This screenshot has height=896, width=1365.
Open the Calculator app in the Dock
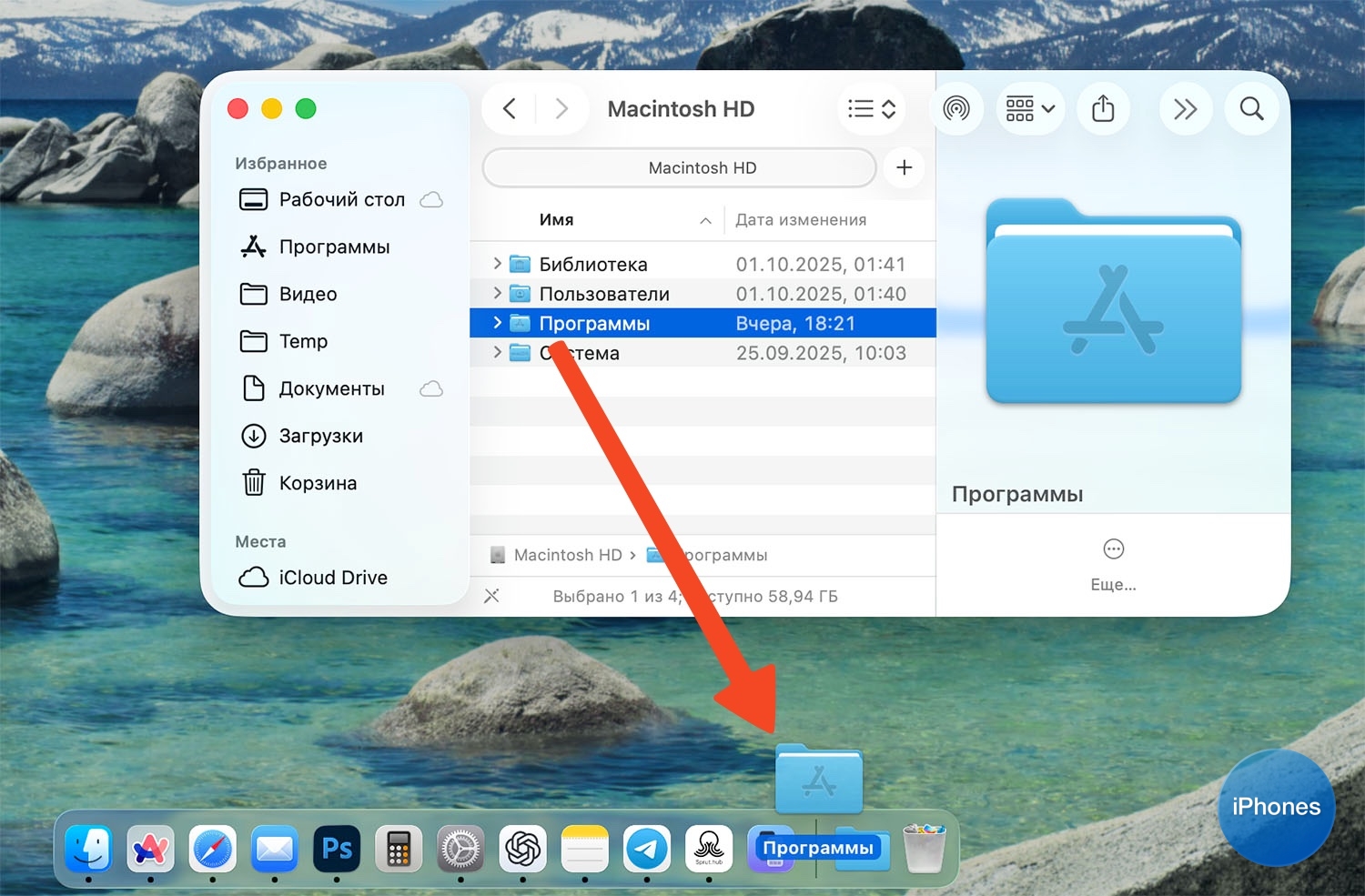399,849
